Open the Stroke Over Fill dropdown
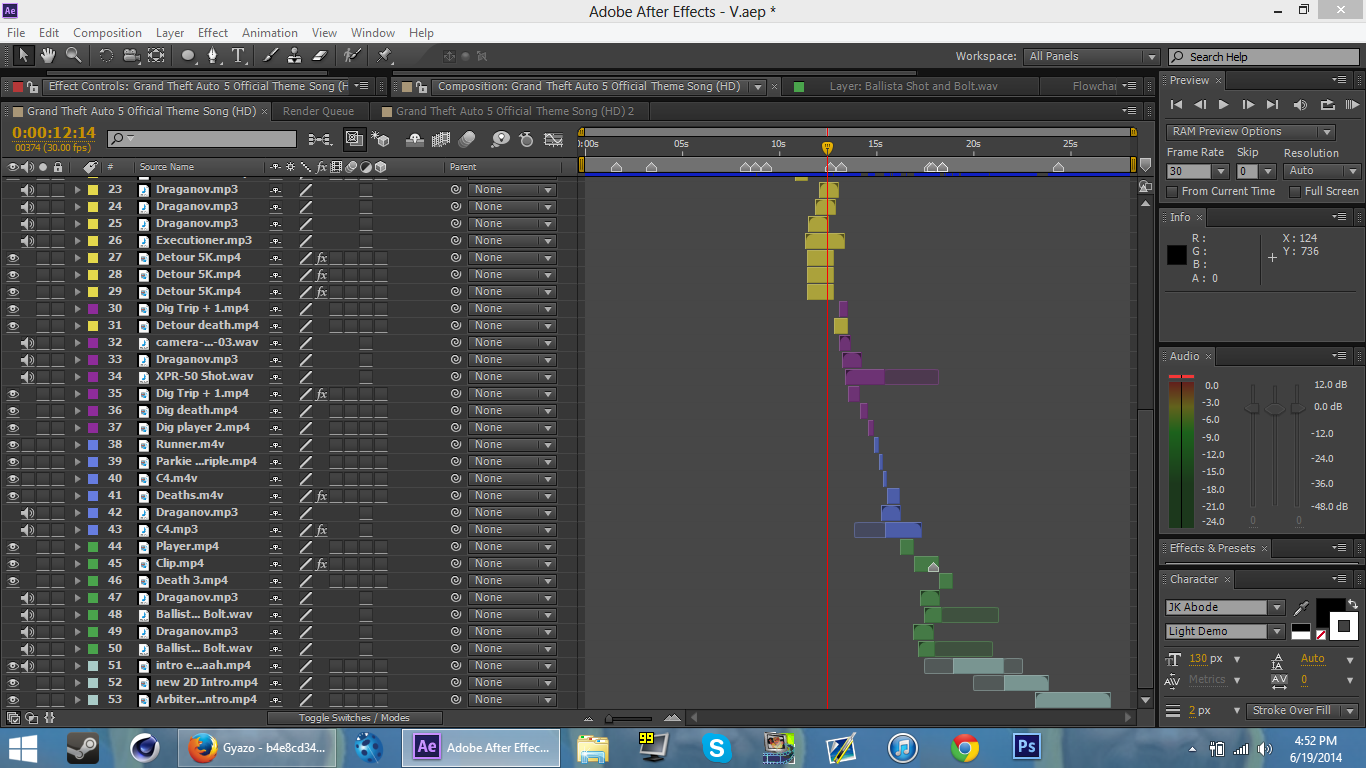Image resolution: width=1366 pixels, height=768 pixels. tap(1302, 710)
